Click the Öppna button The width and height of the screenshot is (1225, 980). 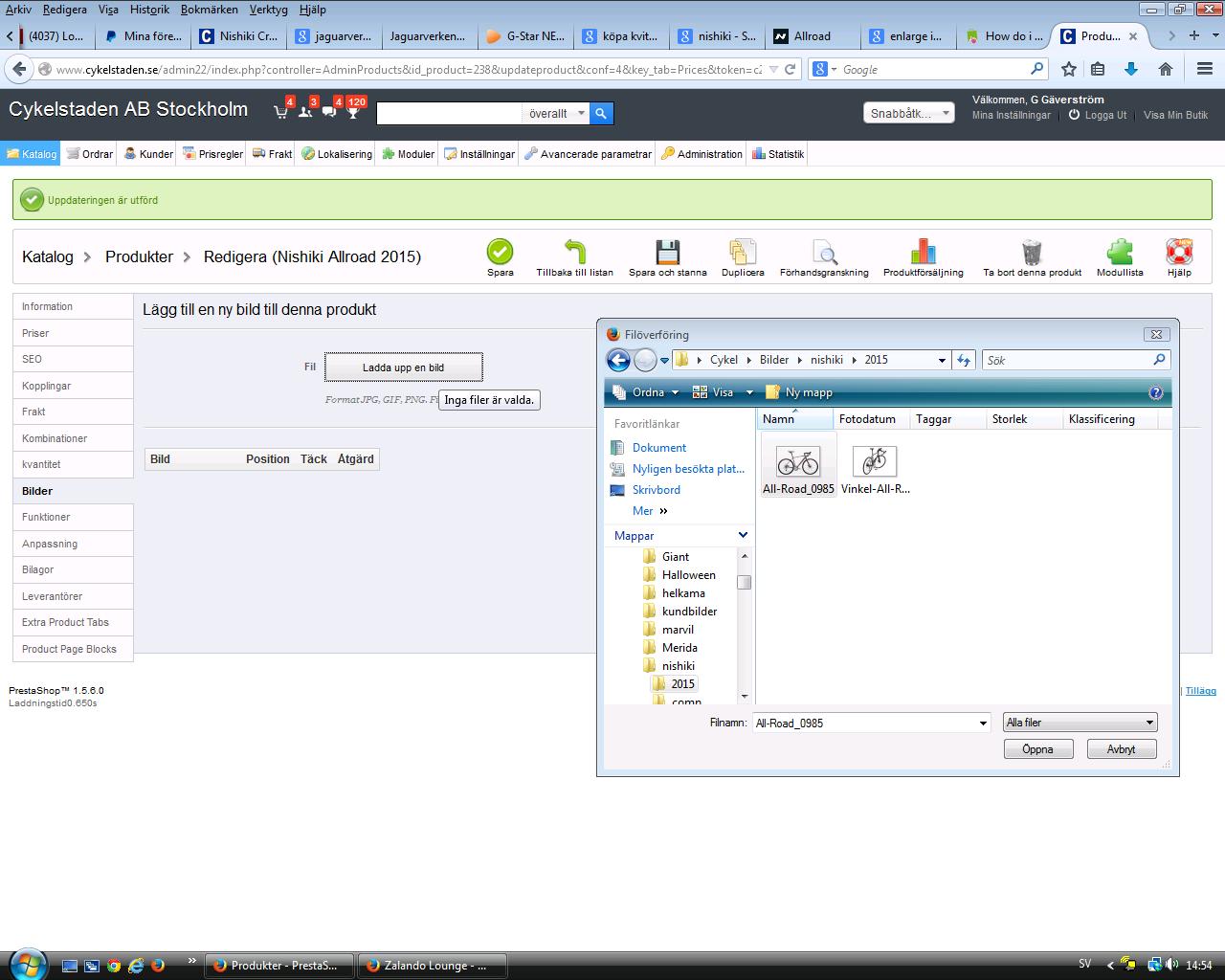[1038, 749]
